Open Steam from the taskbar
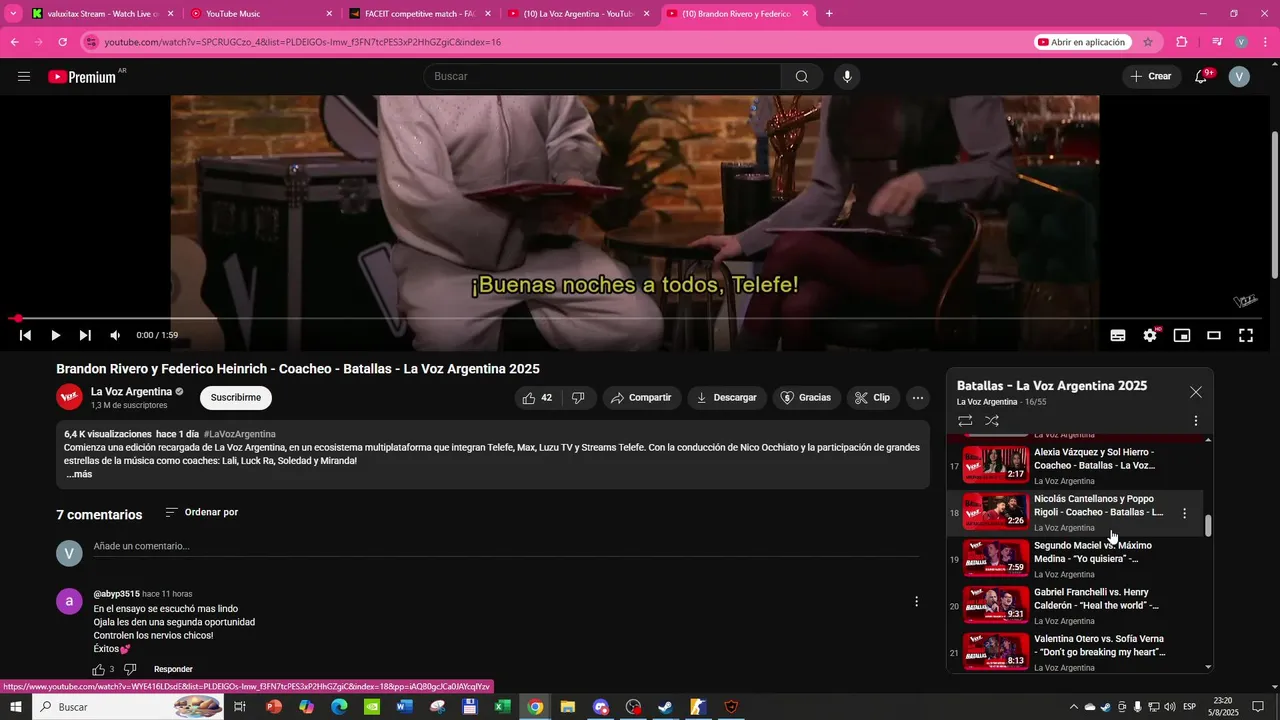The width and height of the screenshot is (1280, 720). (x=665, y=707)
